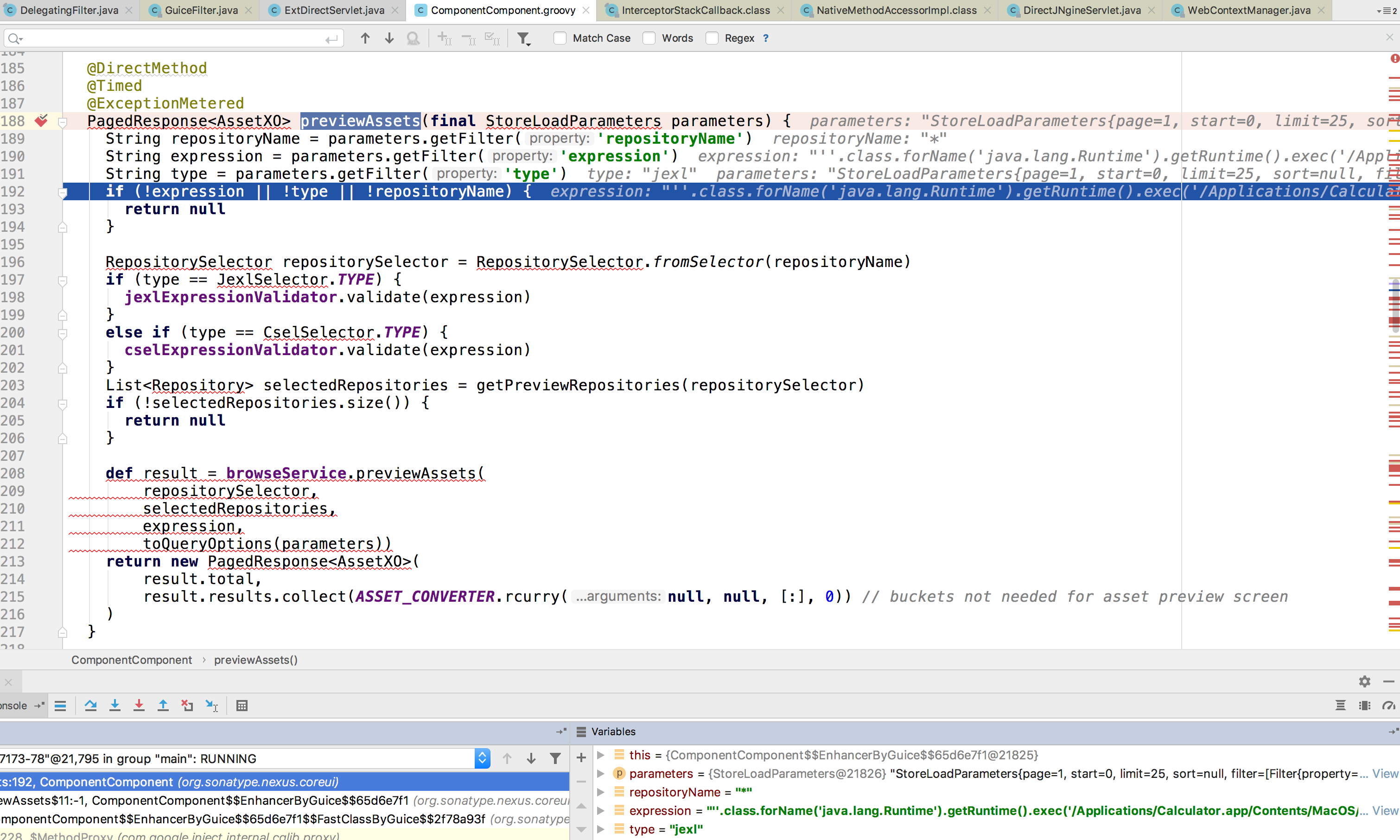Switch to InterceptorStackCallback.class tab

[695, 10]
